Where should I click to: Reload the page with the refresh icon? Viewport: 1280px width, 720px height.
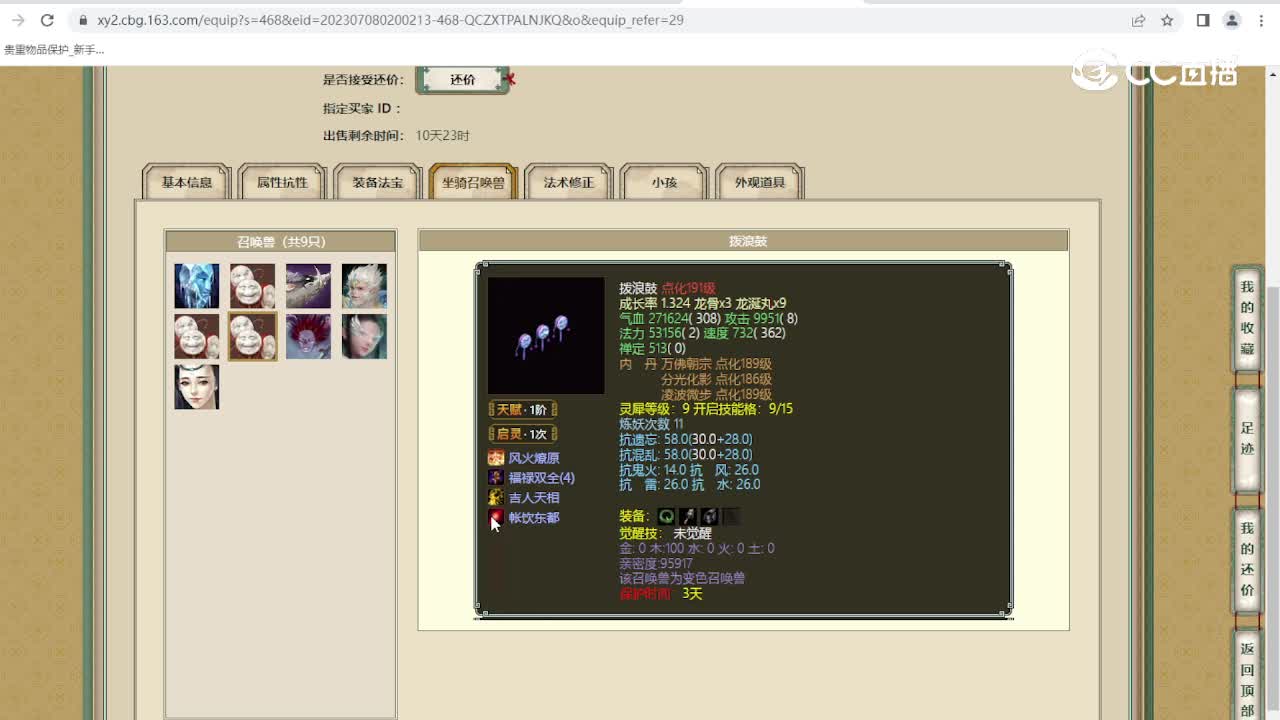click(47, 20)
